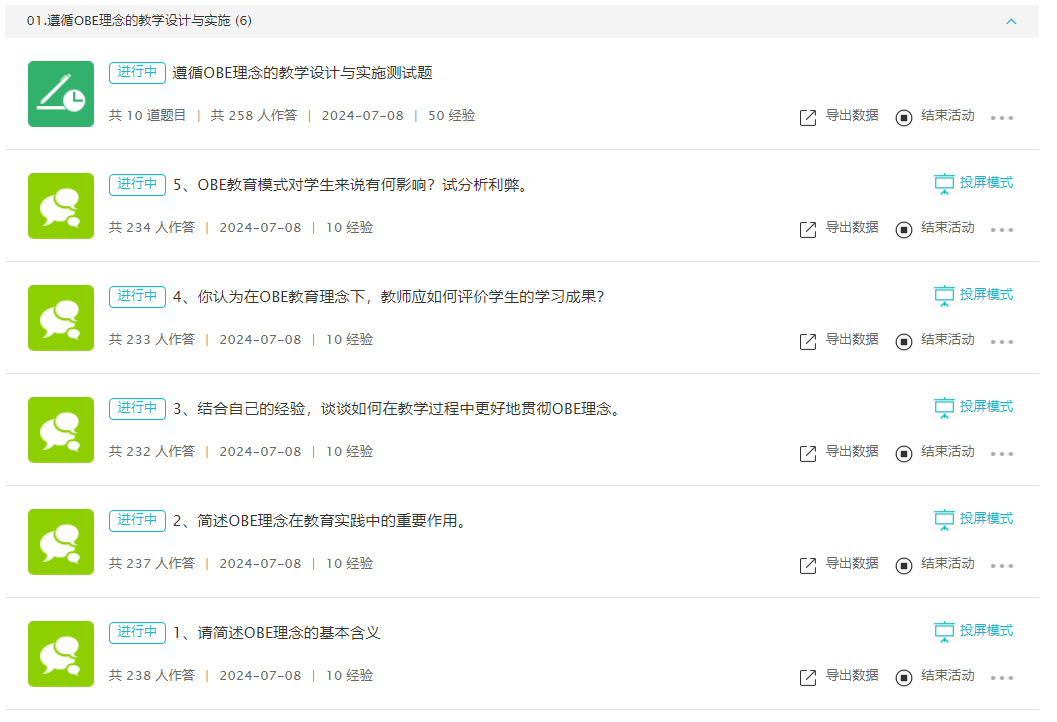Click 进行中 status tag on question 4

tap(137, 296)
